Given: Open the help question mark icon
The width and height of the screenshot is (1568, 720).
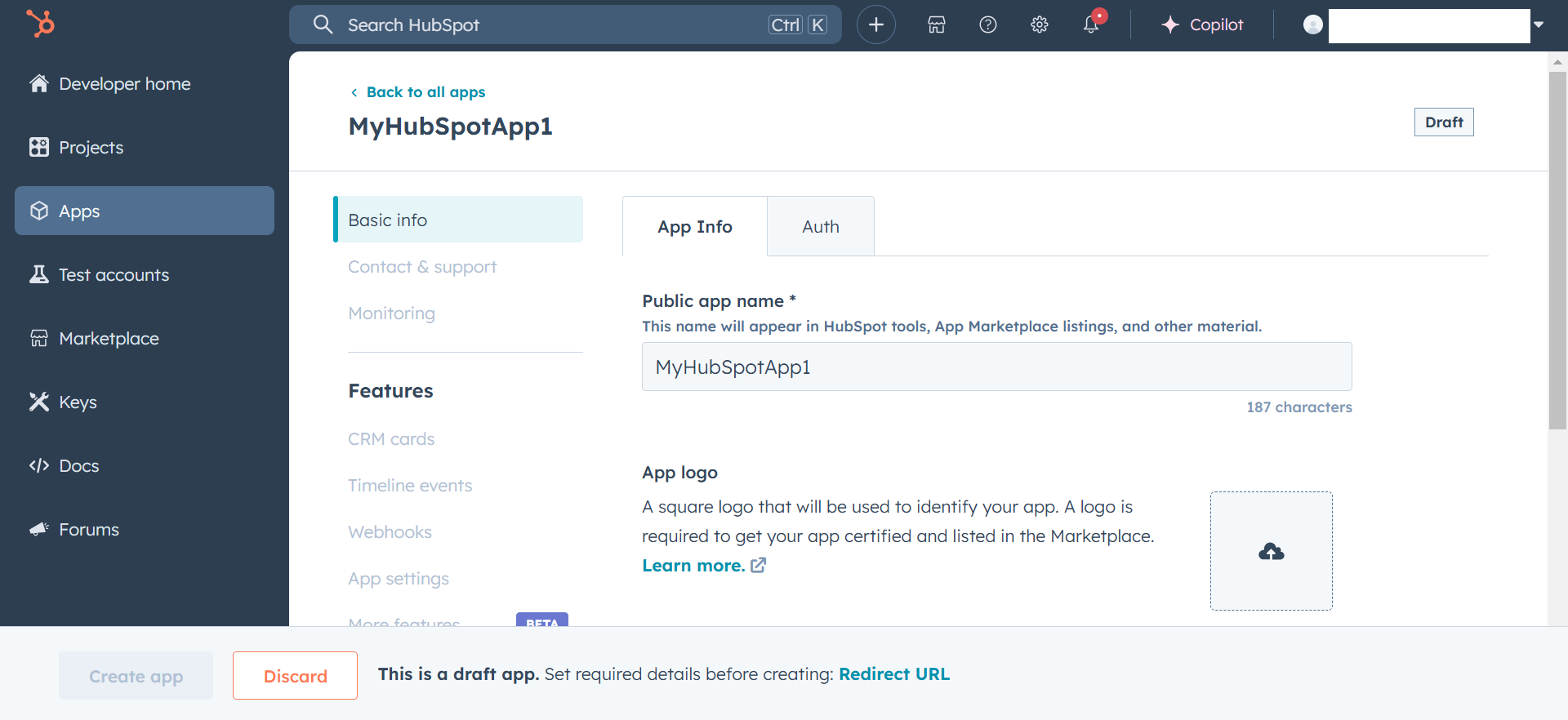Looking at the screenshot, I should pos(988,24).
